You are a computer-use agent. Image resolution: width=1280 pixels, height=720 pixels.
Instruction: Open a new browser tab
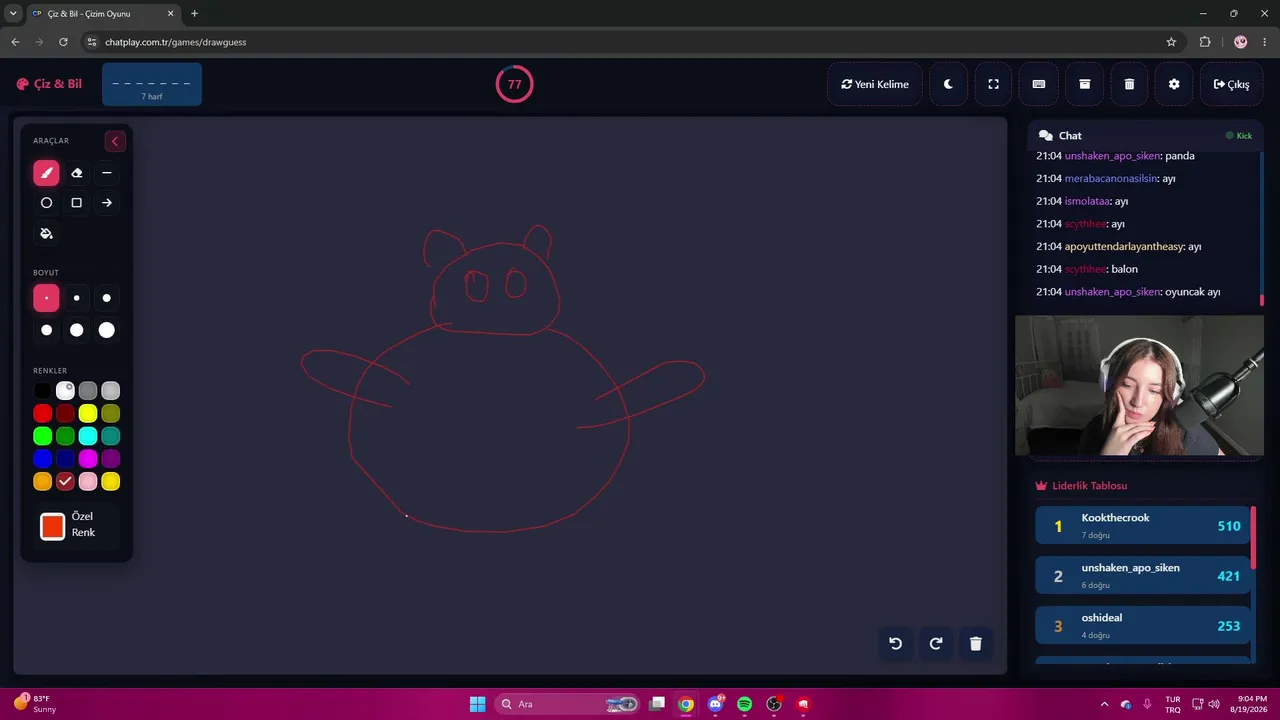coord(194,13)
